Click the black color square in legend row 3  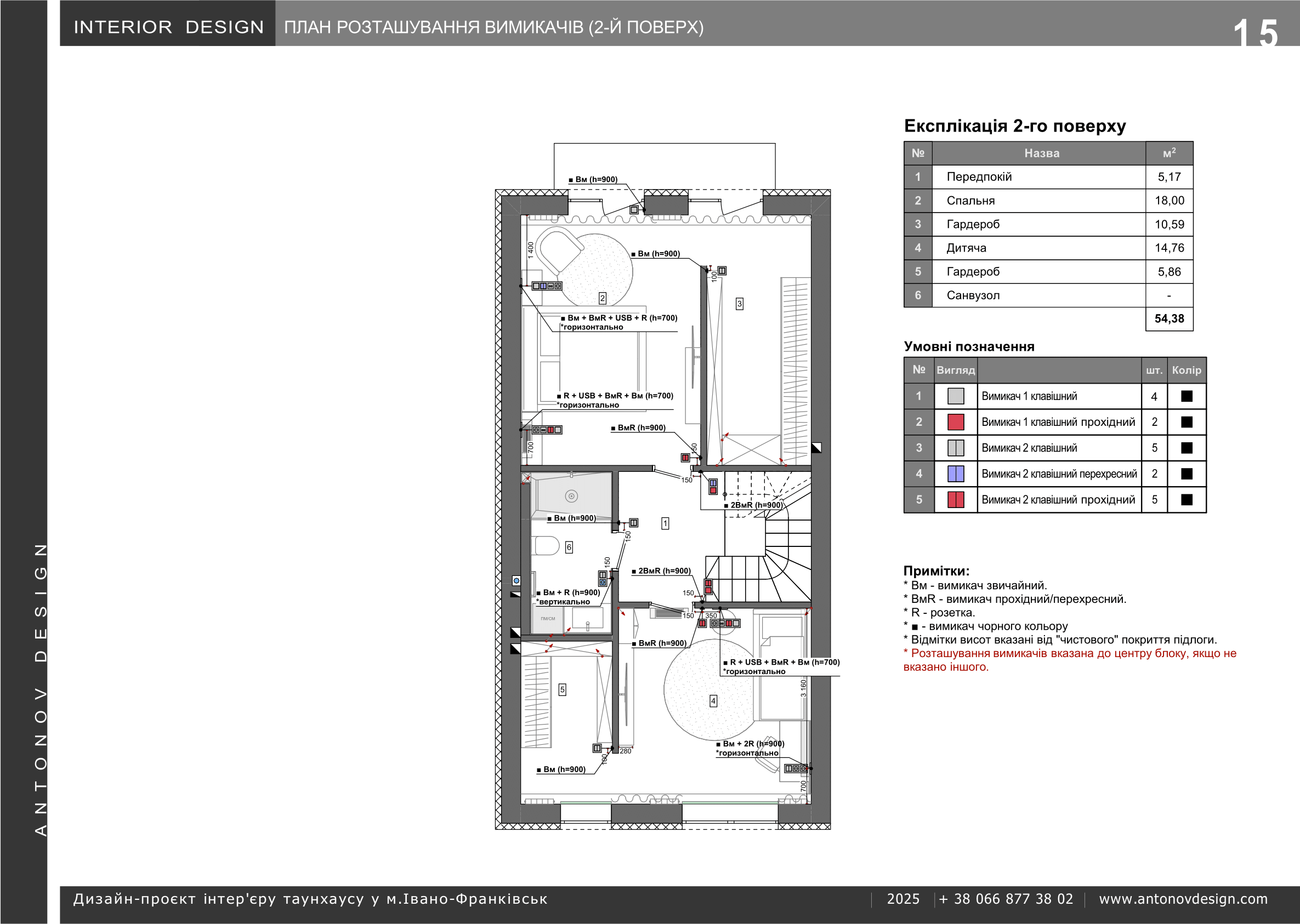pos(1187,448)
